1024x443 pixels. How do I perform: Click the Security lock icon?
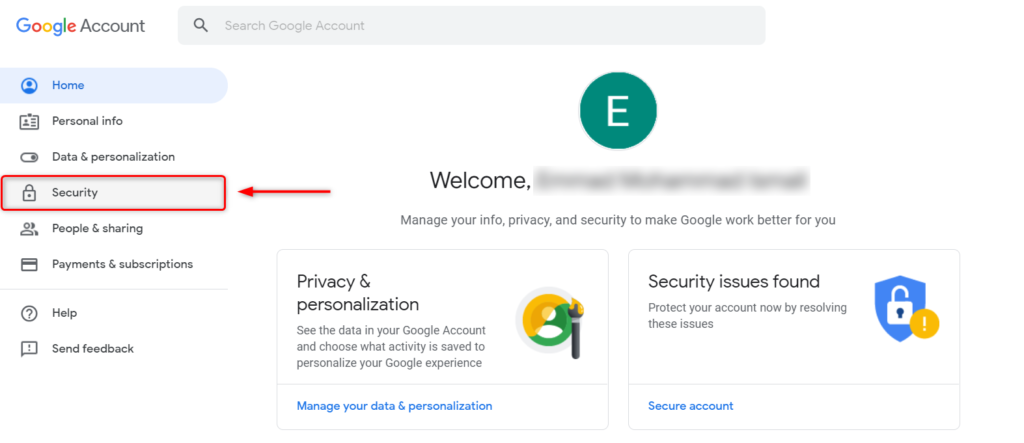point(29,193)
